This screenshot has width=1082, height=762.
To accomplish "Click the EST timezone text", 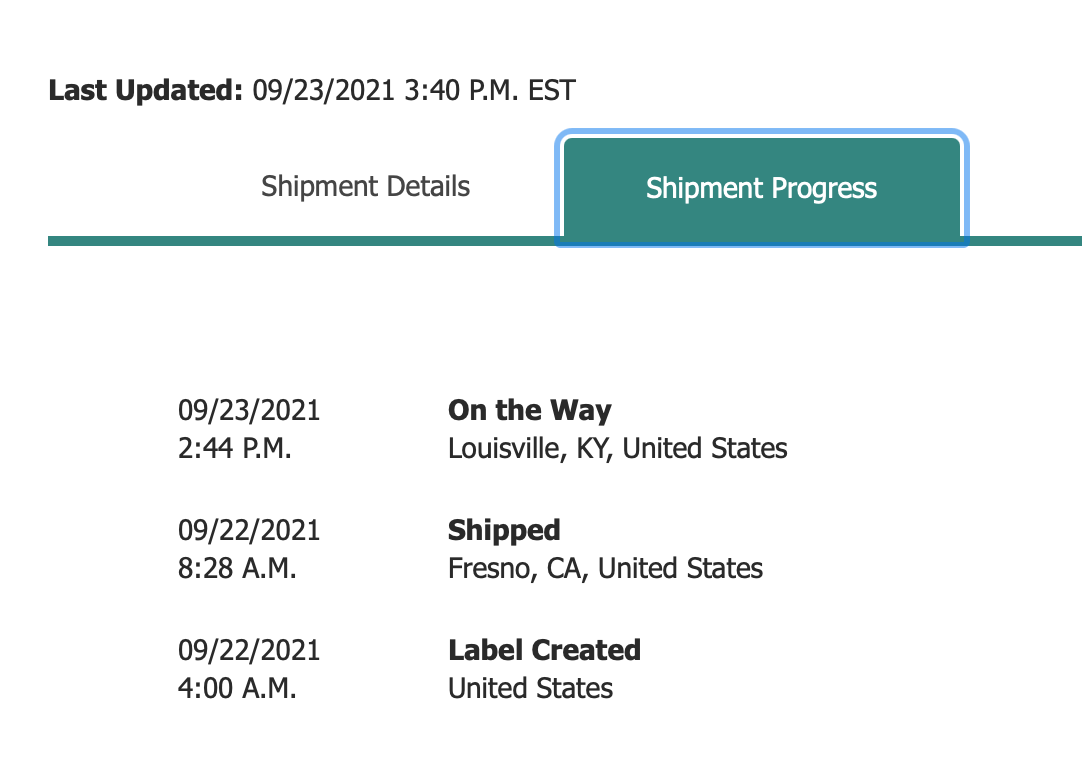I will 553,91.
